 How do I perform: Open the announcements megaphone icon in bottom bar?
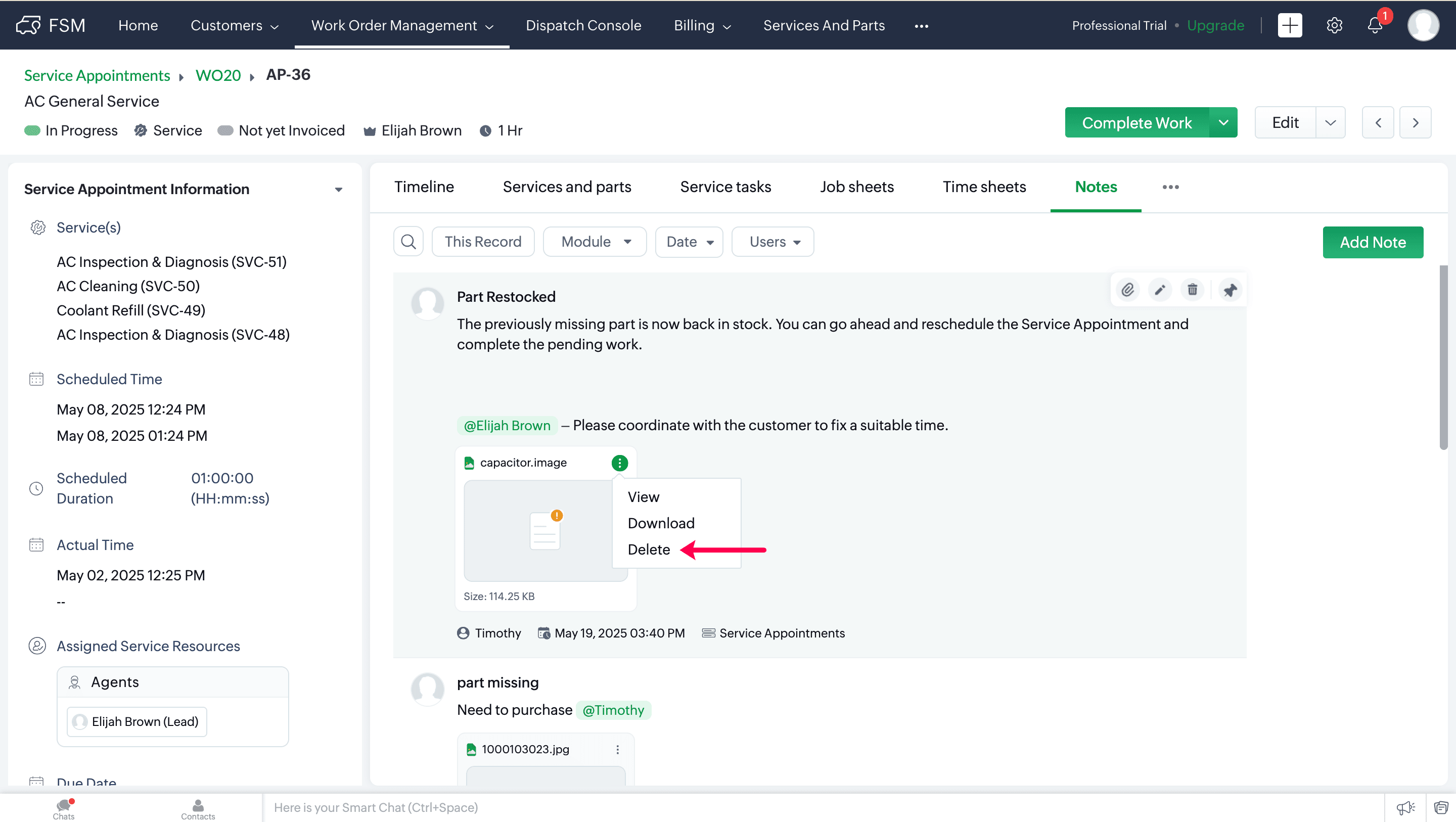[1405, 807]
